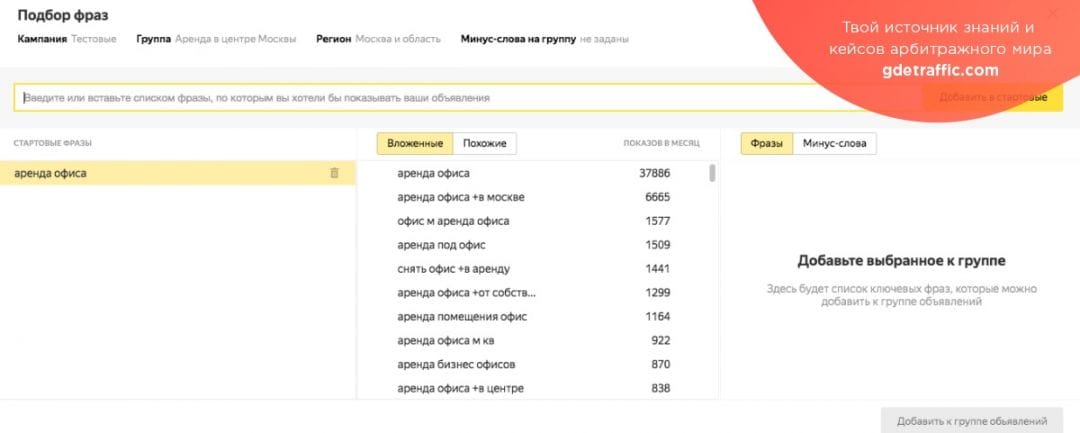This screenshot has width=1080, height=433.
Task: Click the Регион value Москва и область
Action: pos(398,39)
